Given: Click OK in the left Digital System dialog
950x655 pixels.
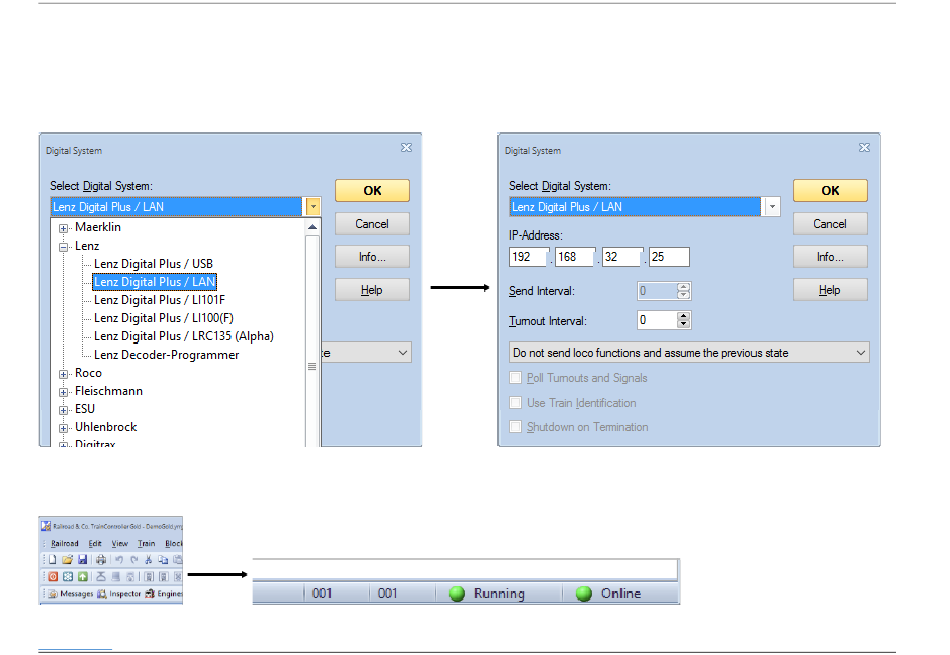Looking at the screenshot, I should click(372, 191).
